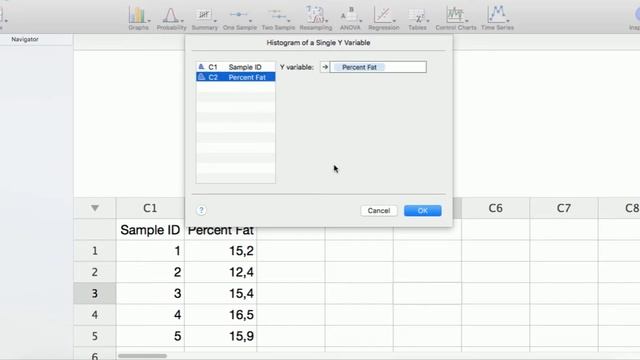This screenshot has width=640, height=360.
Task: Select column header C6
Action: click(x=496, y=208)
